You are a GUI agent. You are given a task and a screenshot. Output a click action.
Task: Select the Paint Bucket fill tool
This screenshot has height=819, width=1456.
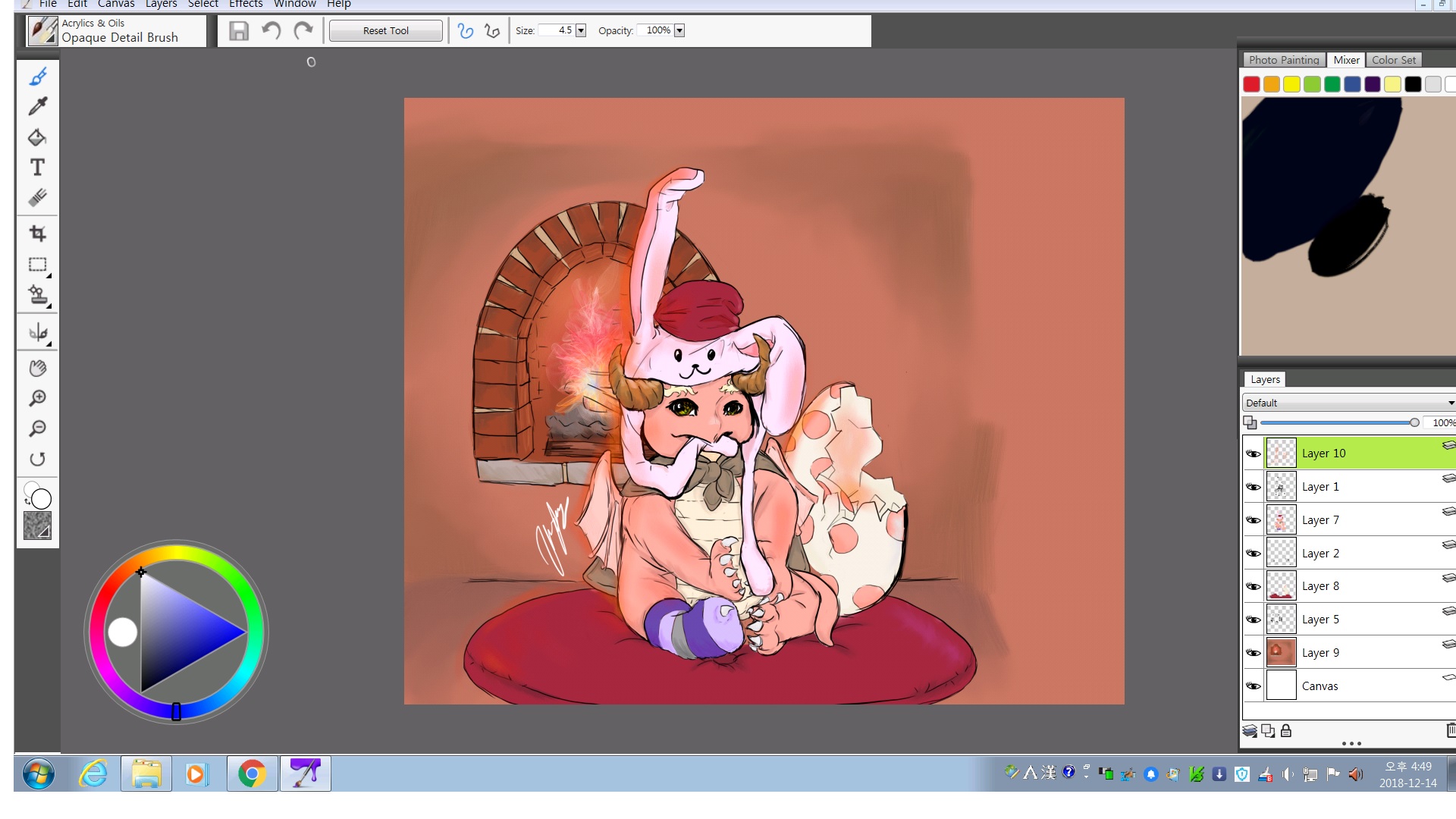click(x=37, y=137)
